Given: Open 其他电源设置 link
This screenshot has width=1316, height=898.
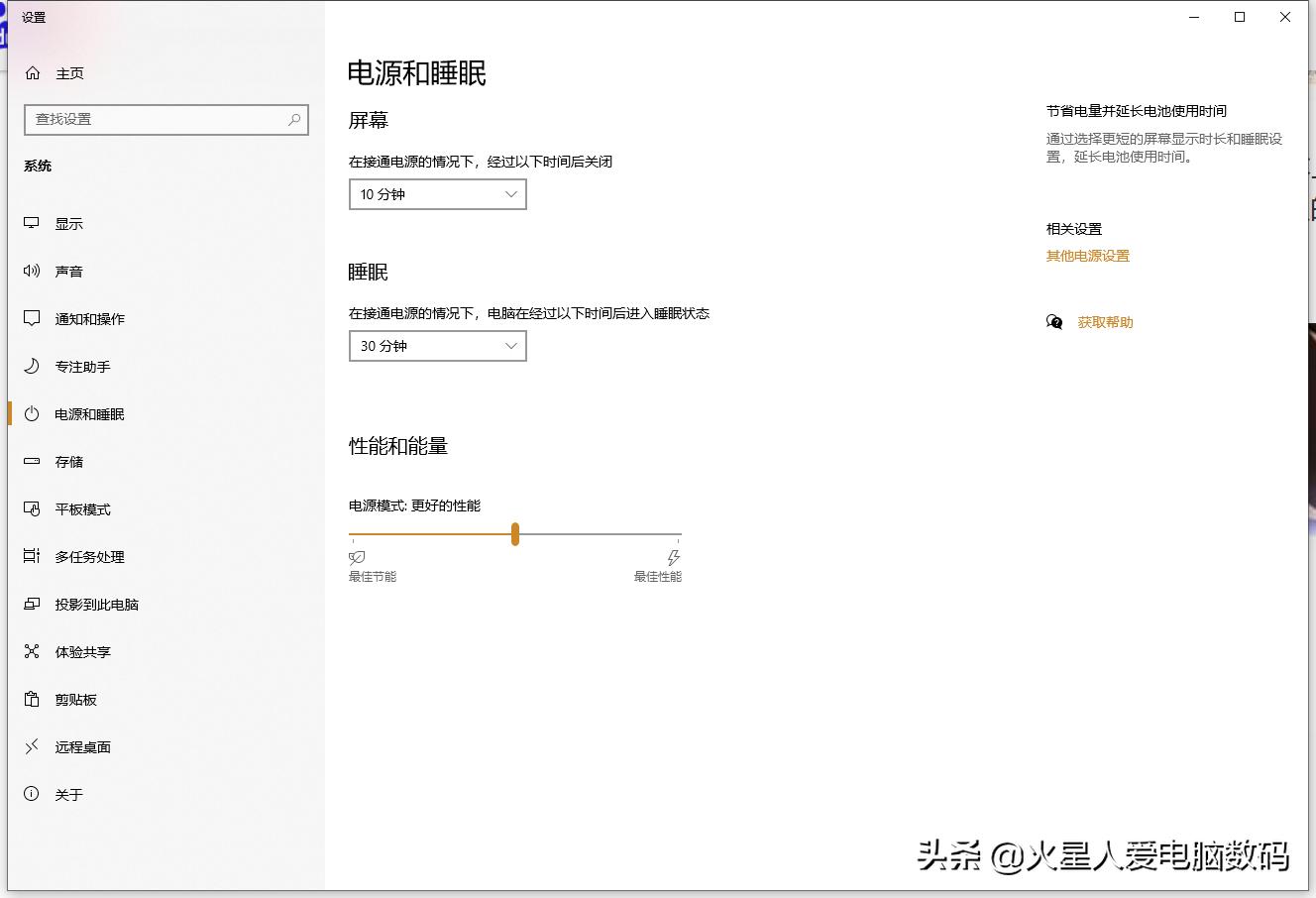Looking at the screenshot, I should (x=1087, y=255).
